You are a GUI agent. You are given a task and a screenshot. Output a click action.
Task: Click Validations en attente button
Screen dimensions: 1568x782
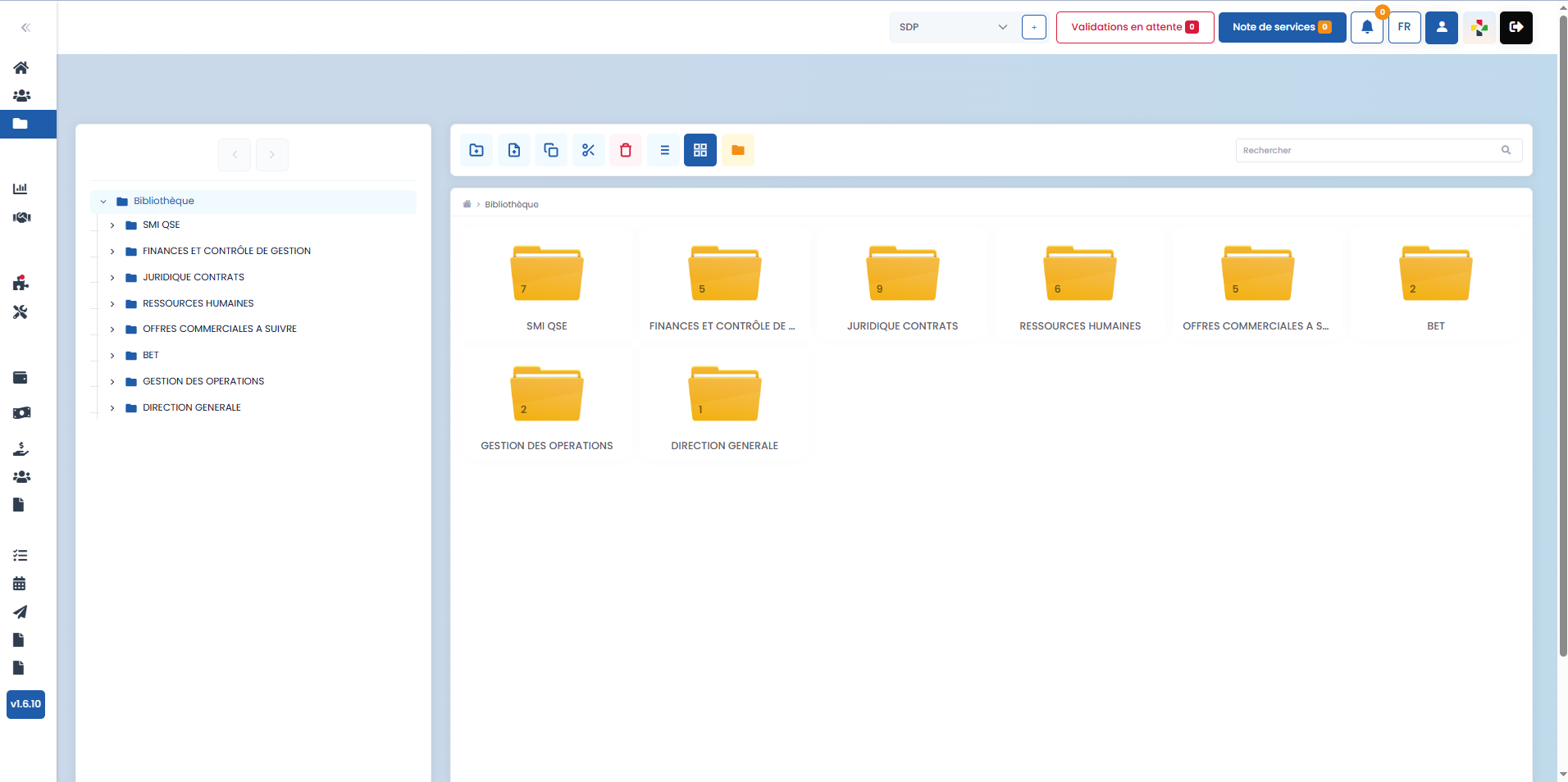coord(1134,27)
